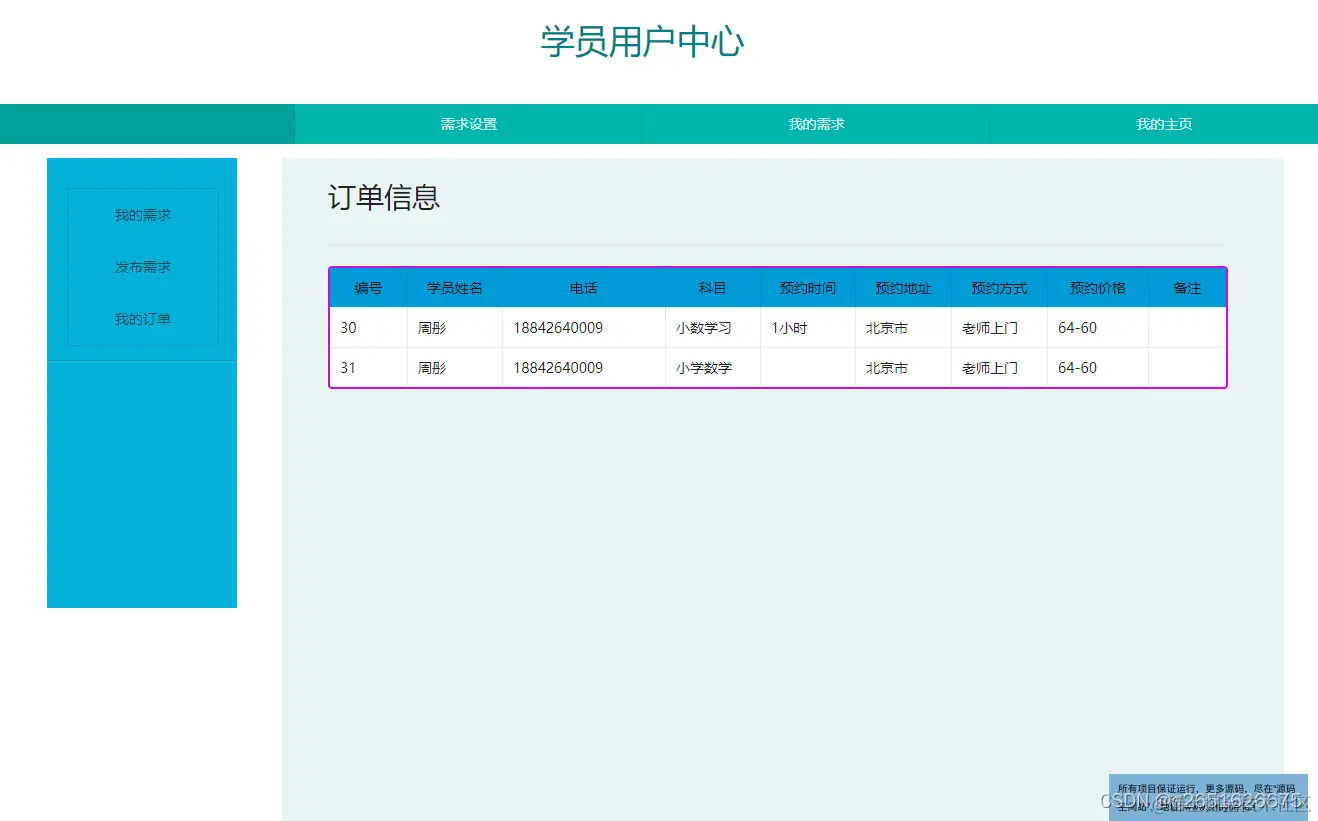Select the 编号 column header
Image resolution: width=1318 pixels, height=821 pixels.
[368, 288]
